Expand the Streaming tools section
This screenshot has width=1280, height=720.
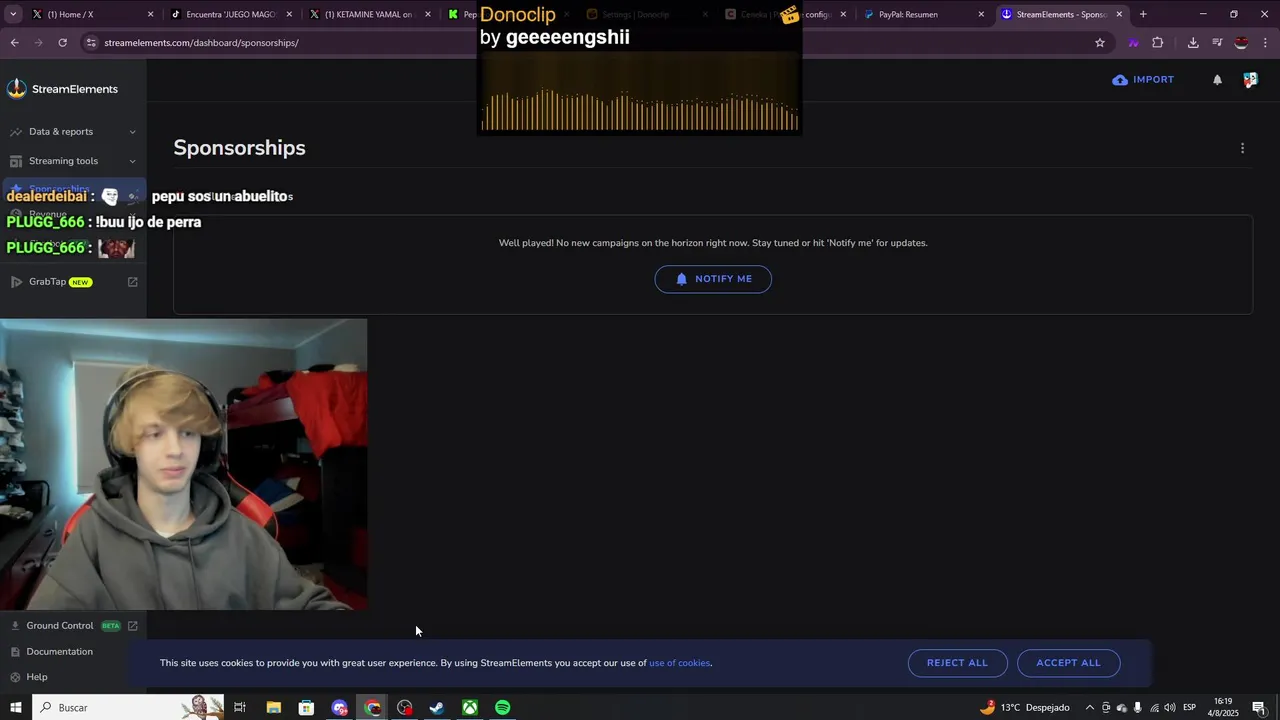click(x=132, y=161)
